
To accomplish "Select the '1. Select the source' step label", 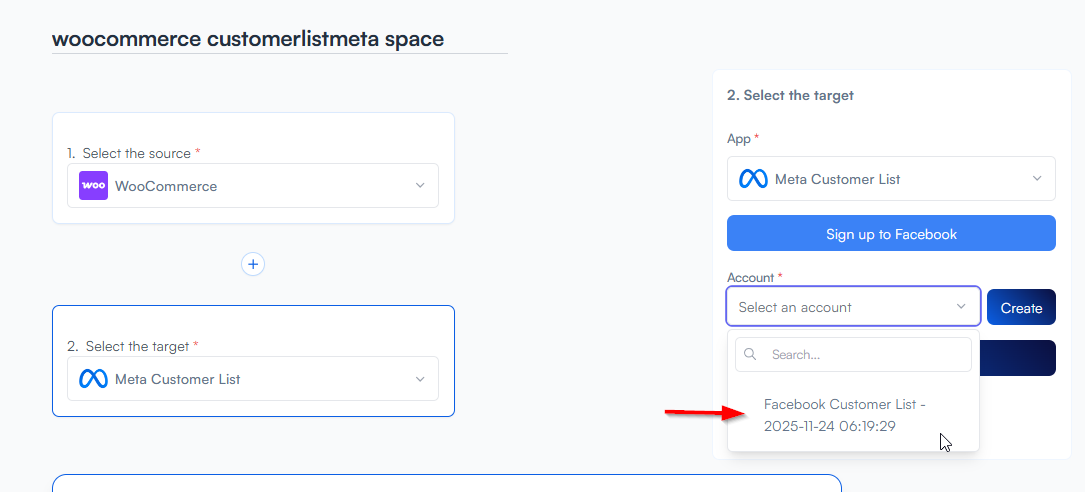I will tap(133, 153).
